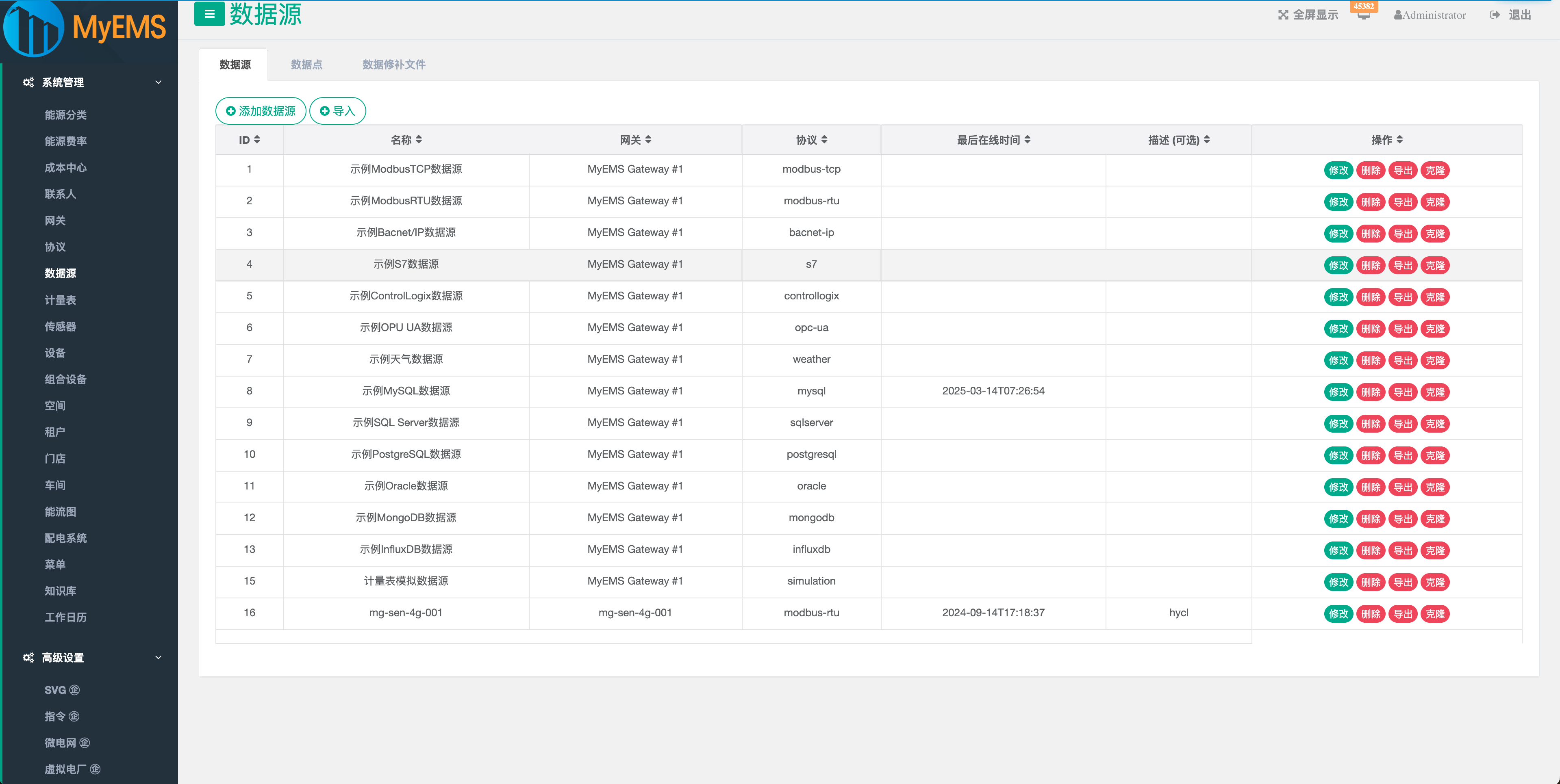Click the hamburger menu toggle button
This screenshot has width=1560, height=784.
(209, 14)
